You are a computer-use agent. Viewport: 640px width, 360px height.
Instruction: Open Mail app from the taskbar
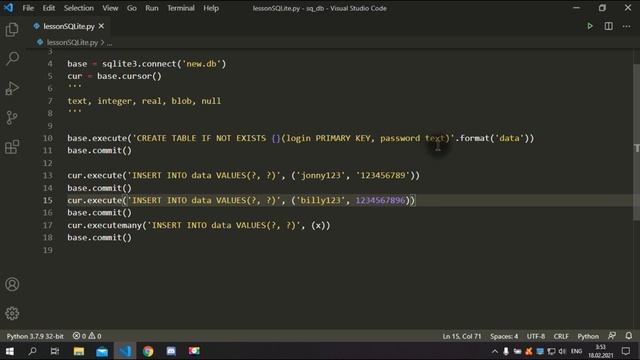coord(102,351)
